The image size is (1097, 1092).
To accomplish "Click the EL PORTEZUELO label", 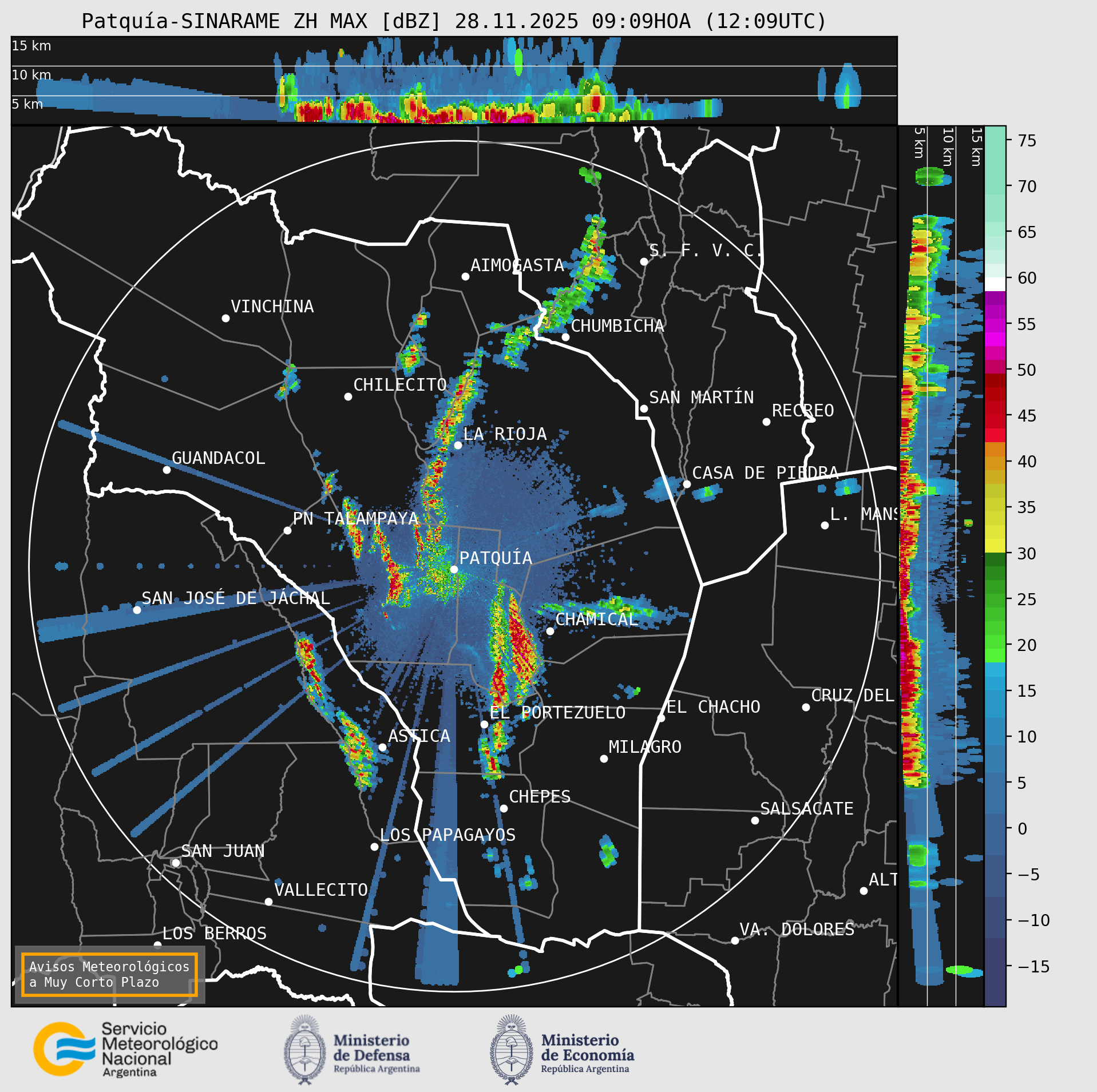I will (x=557, y=712).
